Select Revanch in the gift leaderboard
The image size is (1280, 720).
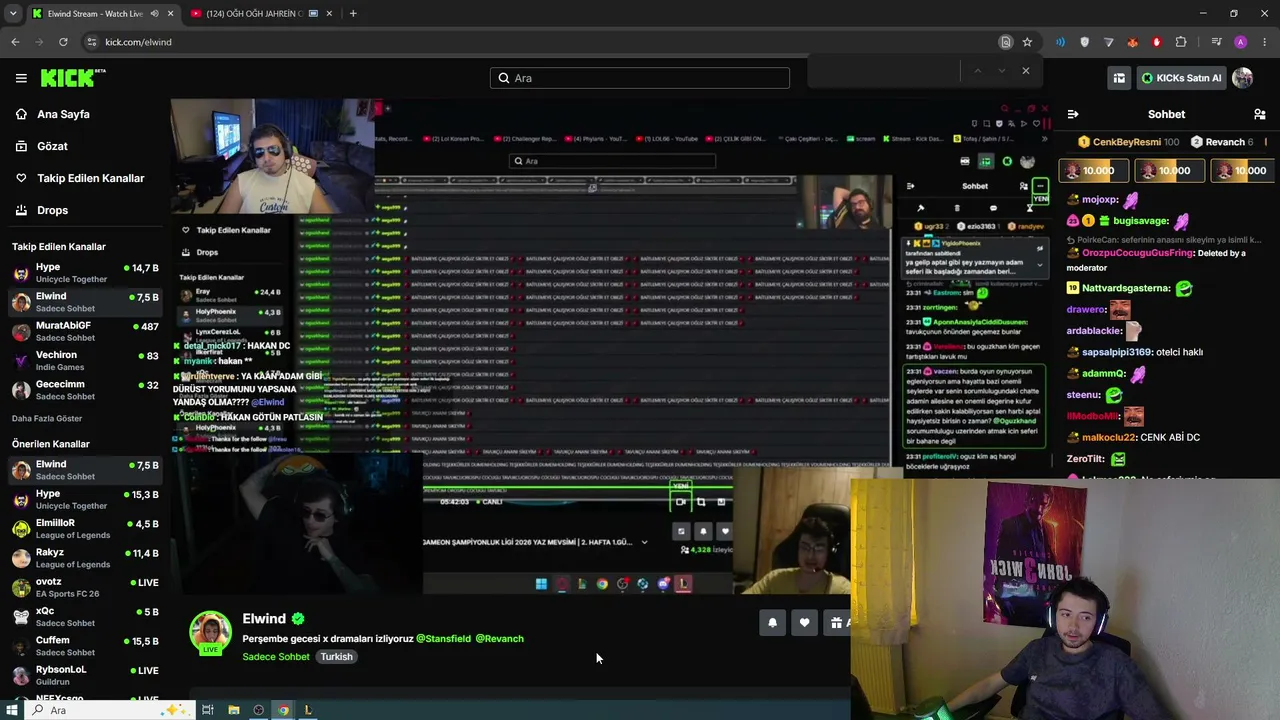click(x=1222, y=142)
